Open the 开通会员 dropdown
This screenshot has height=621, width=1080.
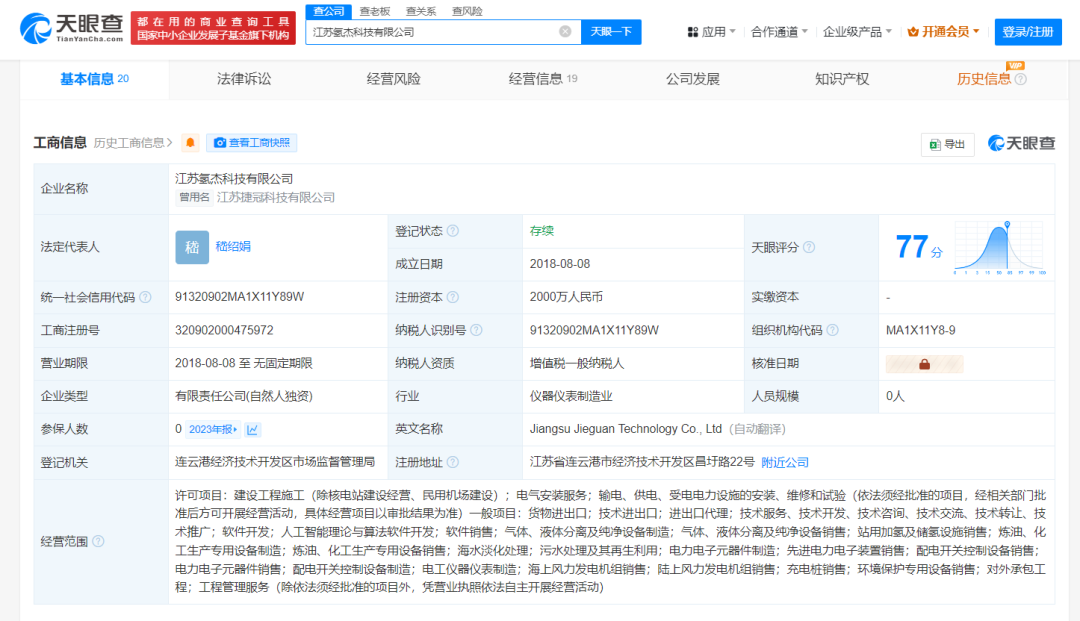[x=944, y=32]
